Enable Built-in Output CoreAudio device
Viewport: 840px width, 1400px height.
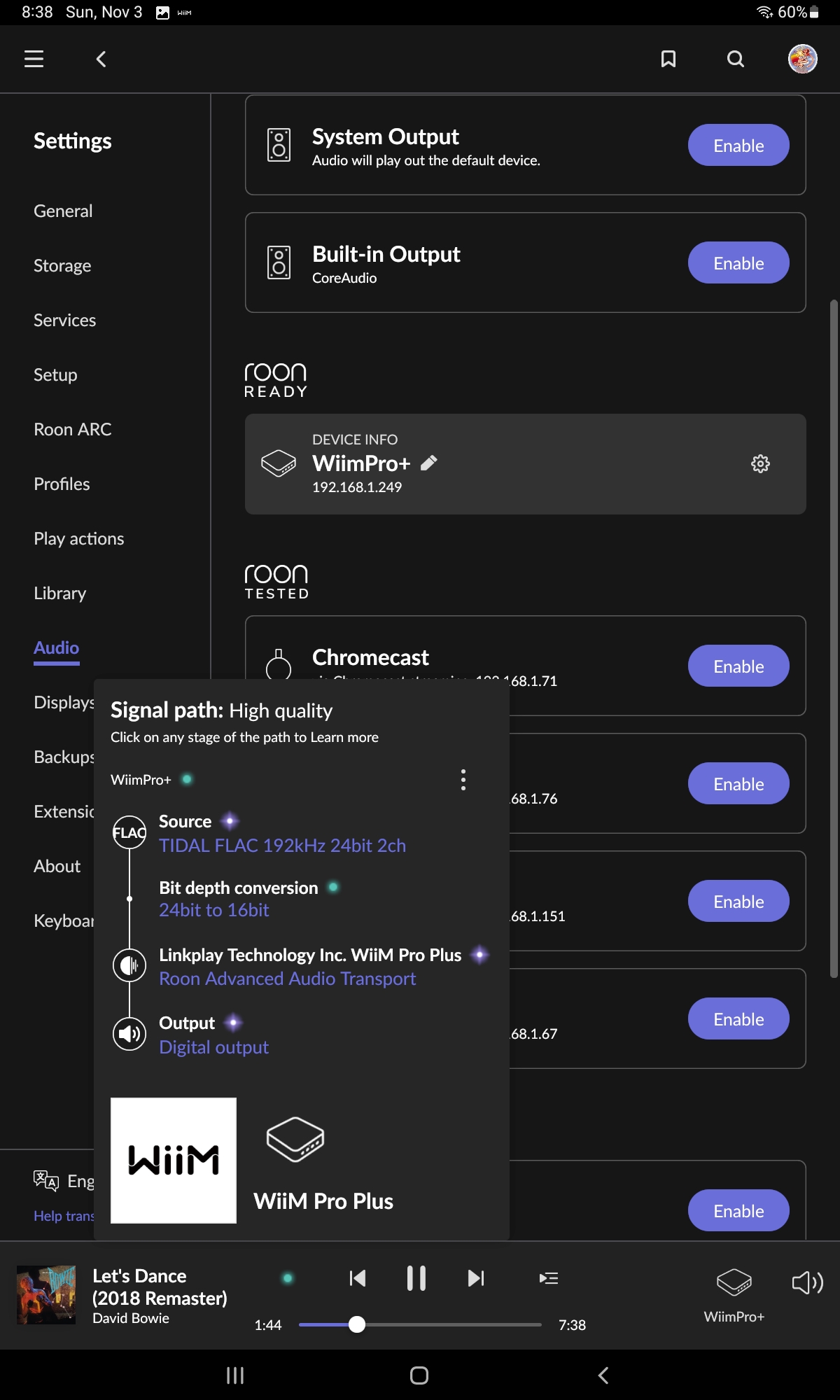[x=738, y=262]
